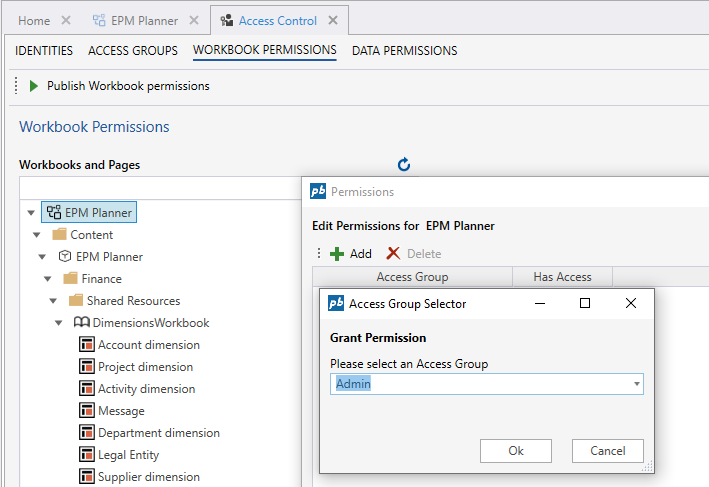Click the green Publish Workbook permissions arrow
This screenshot has width=709, height=487.
pos(33,86)
